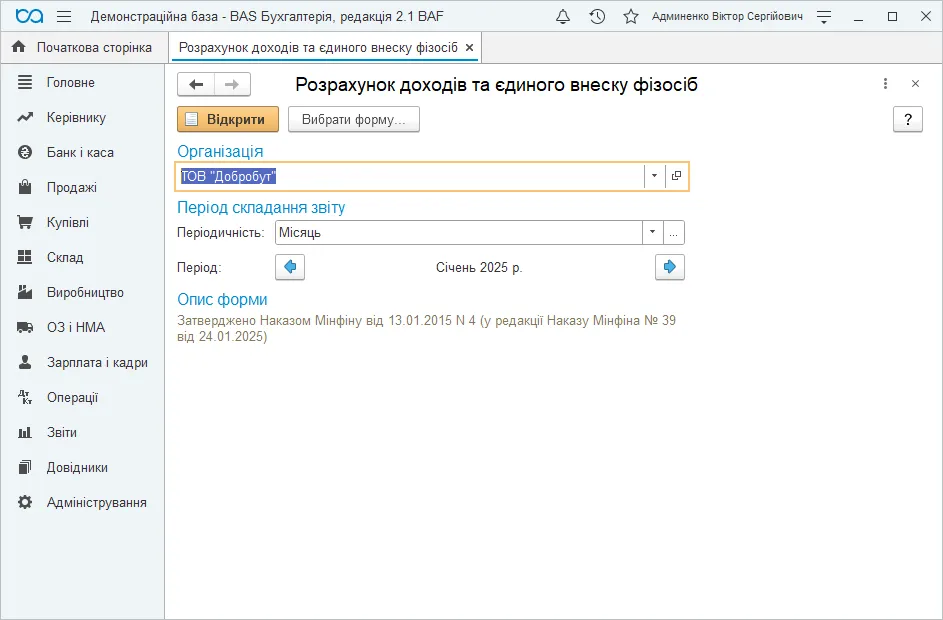Open Головне section
The image size is (943, 620).
coord(70,82)
